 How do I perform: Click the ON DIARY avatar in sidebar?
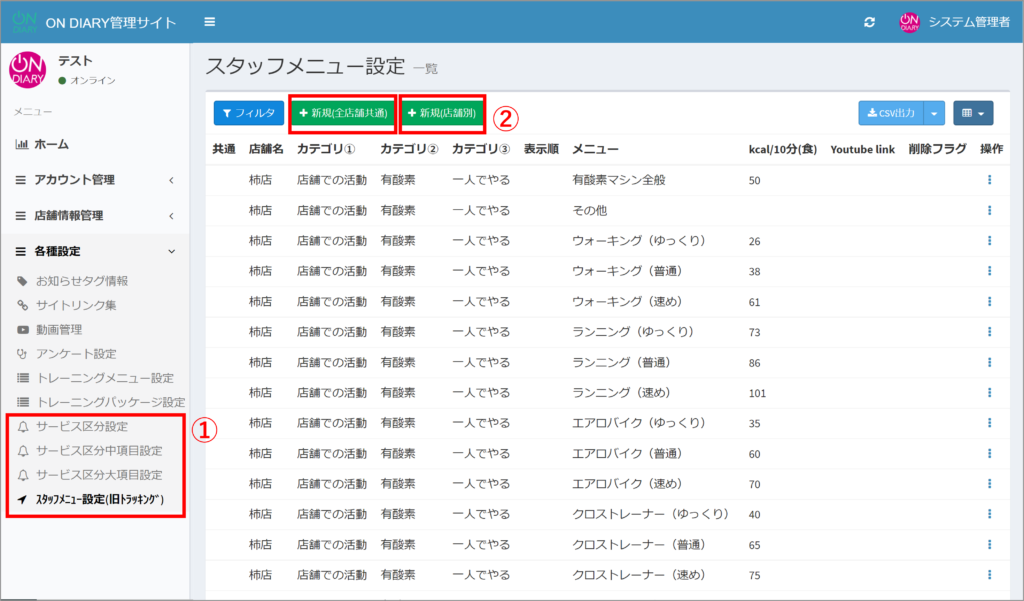tap(27, 70)
